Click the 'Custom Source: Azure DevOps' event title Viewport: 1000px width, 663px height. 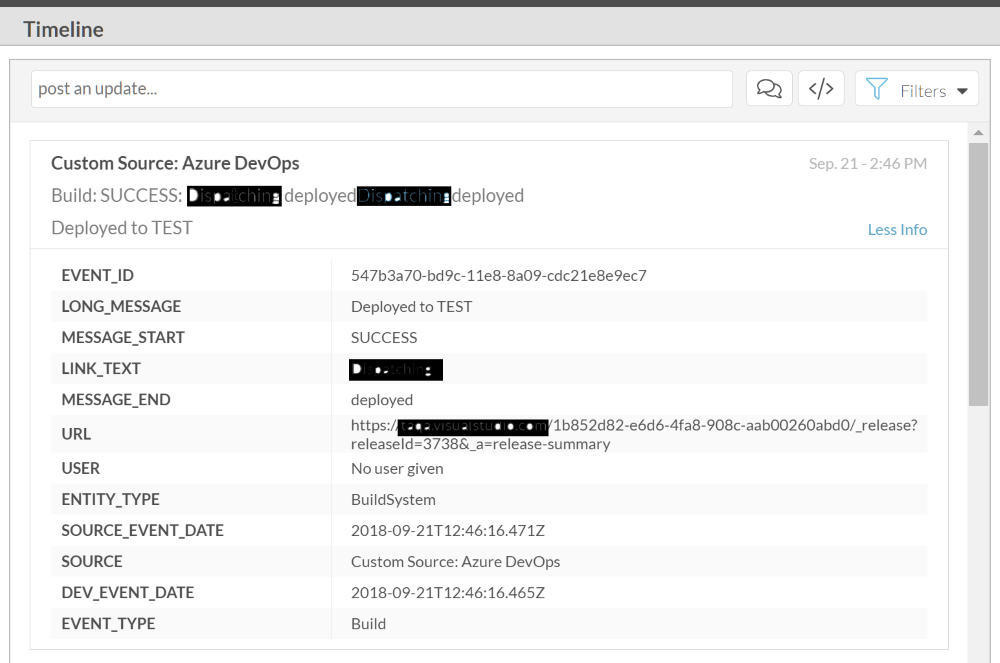click(x=175, y=163)
